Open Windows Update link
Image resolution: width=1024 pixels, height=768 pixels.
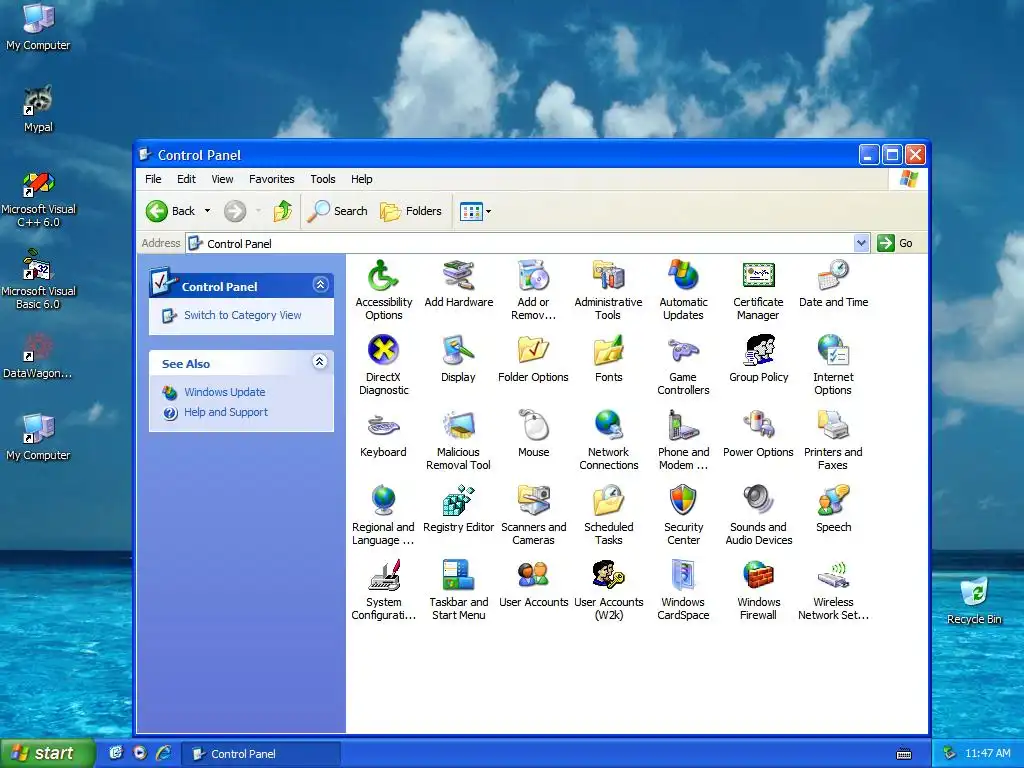[225, 392]
